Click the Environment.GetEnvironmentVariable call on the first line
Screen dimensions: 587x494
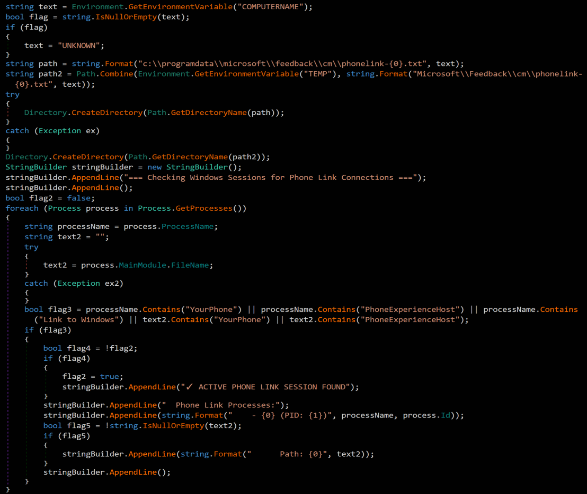pyautogui.click(x=192, y=7)
